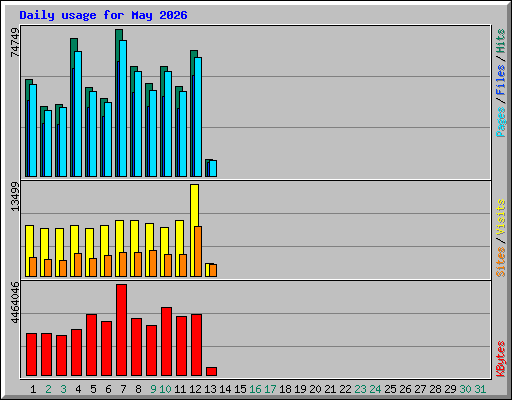The image size is (512, 400).
Task: Click day 13 on the x-axis
Action: point(210,389)
